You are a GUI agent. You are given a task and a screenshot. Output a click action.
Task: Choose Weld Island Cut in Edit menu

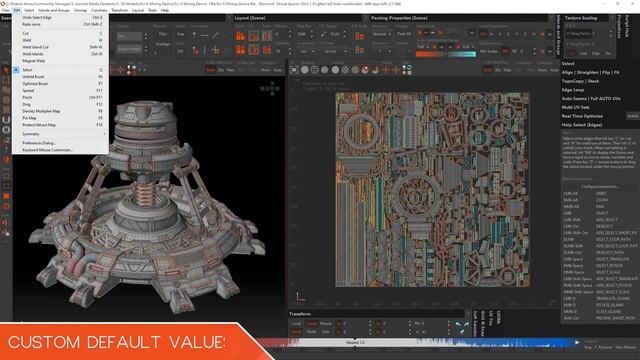click(x=60, y=47)
